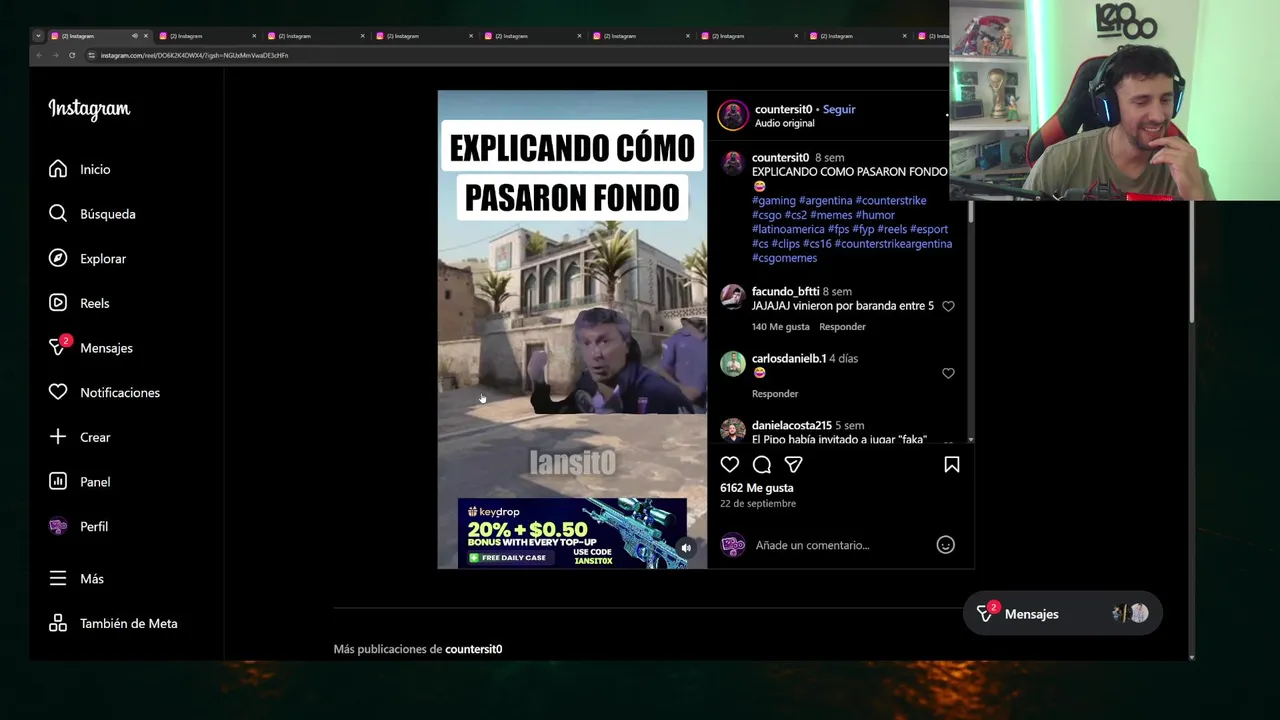The width and height of the screenshot is (1280, 720).
Task: Open danielacosta215 username link
Action: click(x=792, y=425)
